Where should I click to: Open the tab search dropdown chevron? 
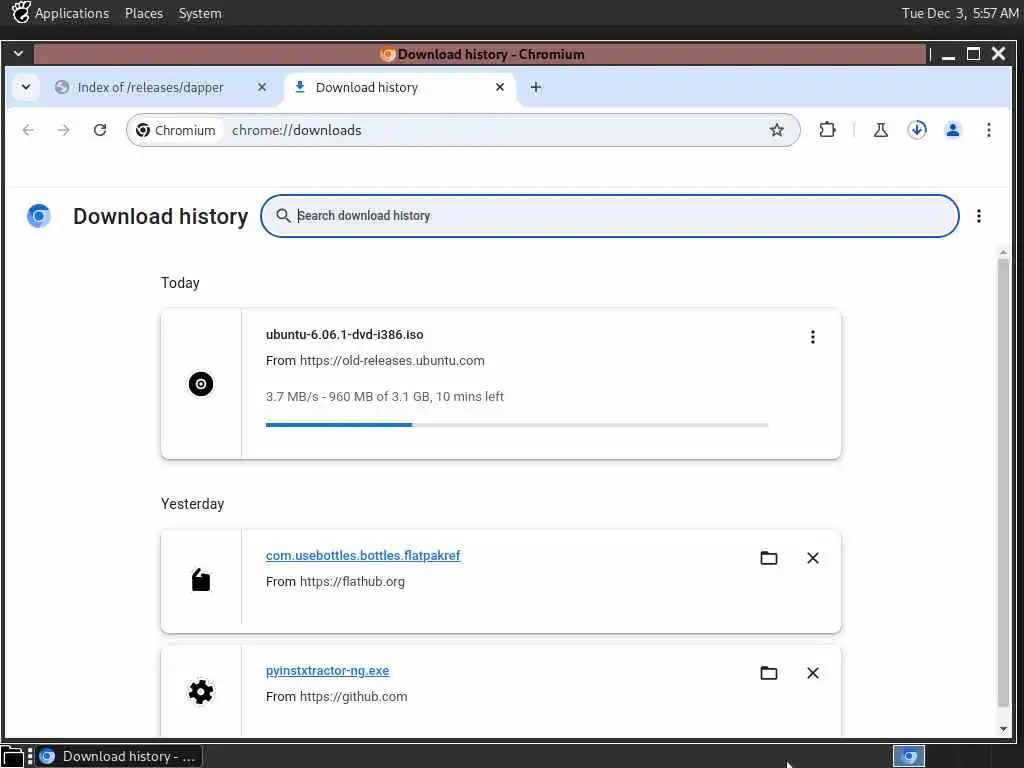click(26, 87)
